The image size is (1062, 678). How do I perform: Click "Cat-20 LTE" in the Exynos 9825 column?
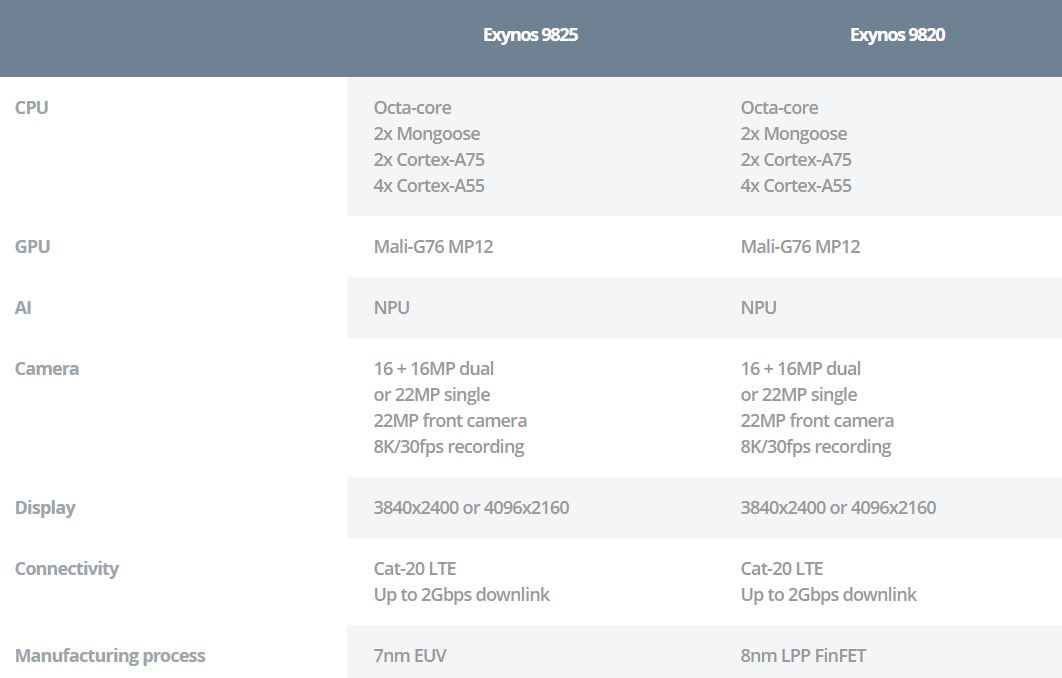coord(415,569)
